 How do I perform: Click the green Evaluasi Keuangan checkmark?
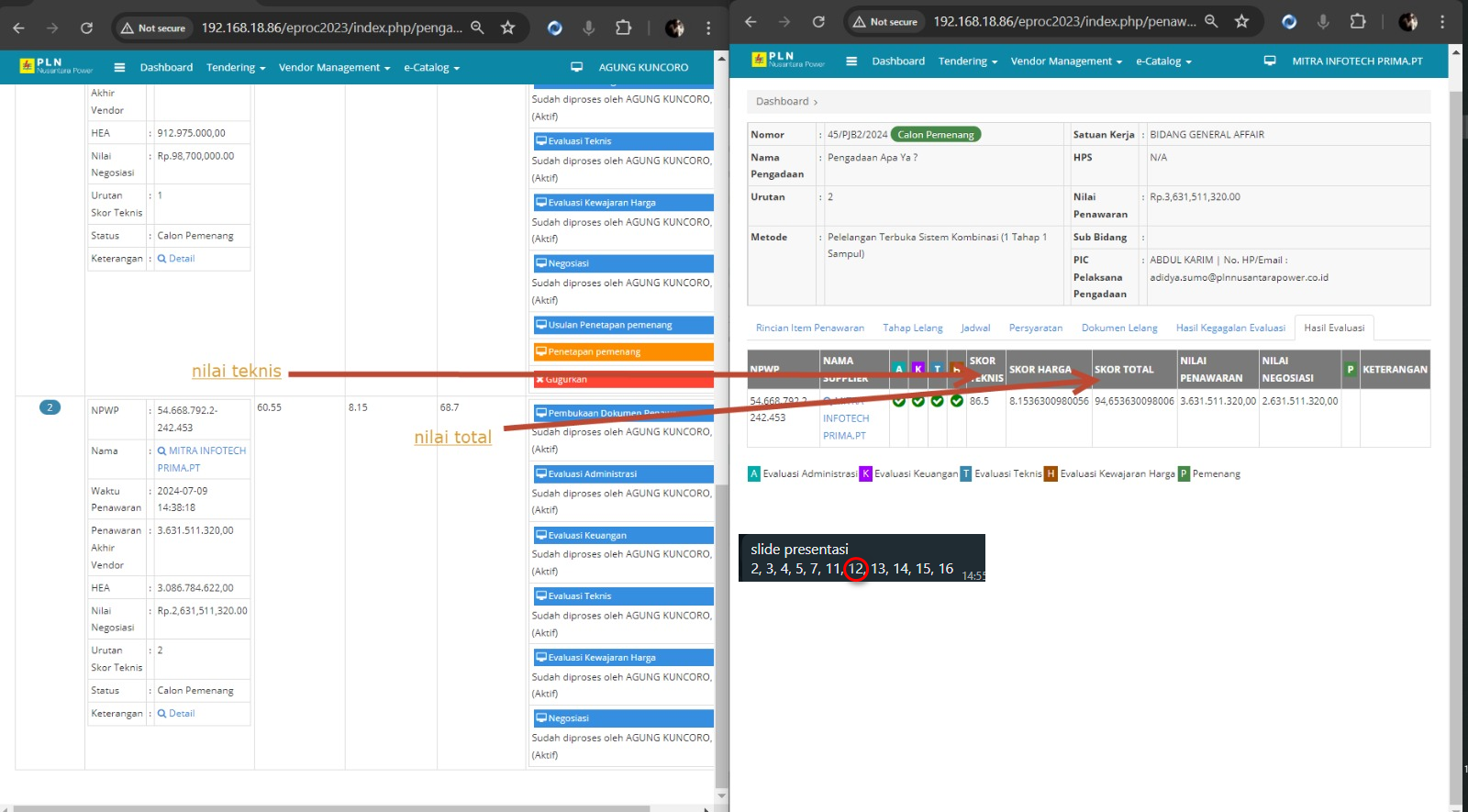(x=918, y=401)
